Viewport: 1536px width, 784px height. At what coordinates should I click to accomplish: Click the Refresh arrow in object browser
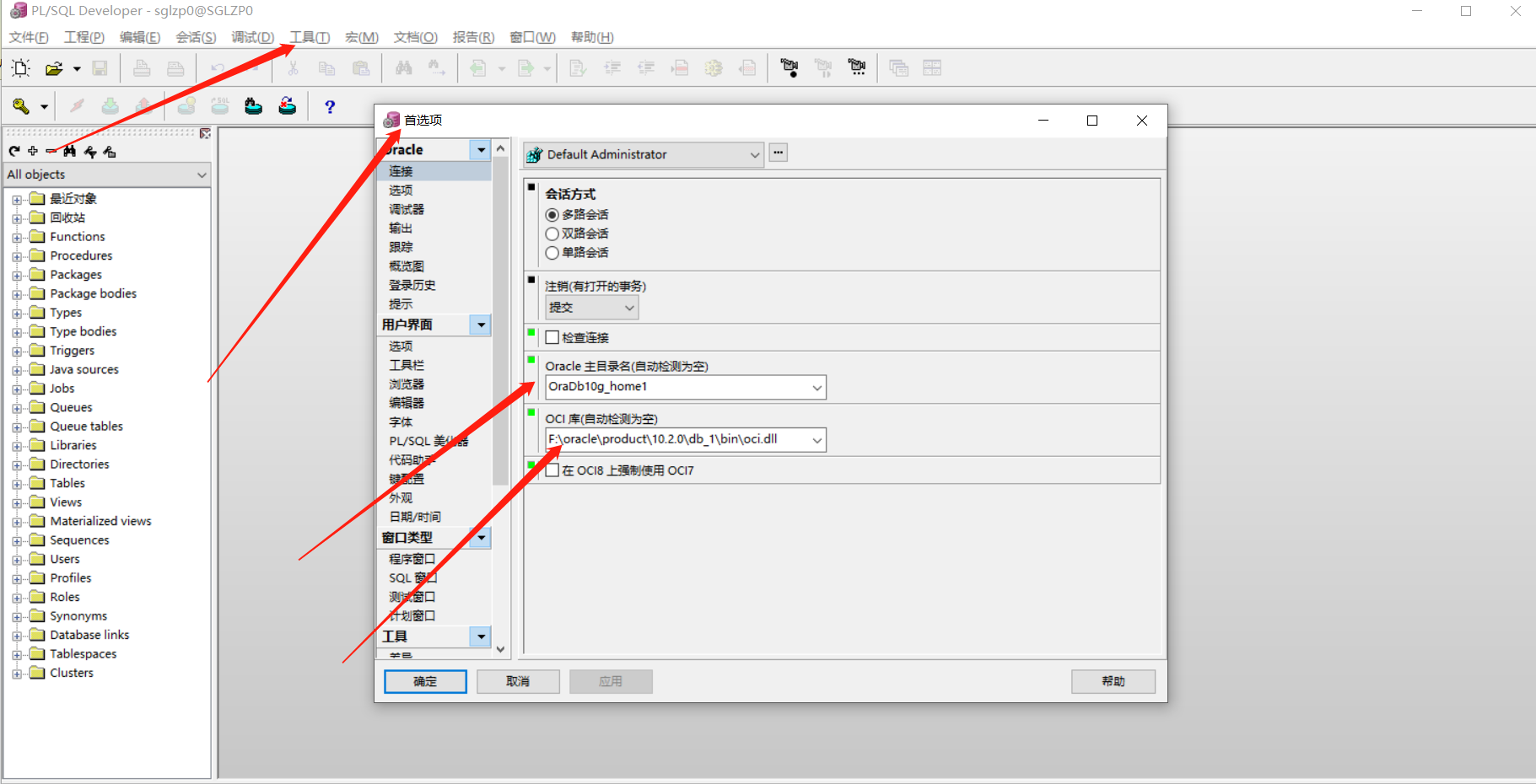pyautogui.click(x=14, y=151)
